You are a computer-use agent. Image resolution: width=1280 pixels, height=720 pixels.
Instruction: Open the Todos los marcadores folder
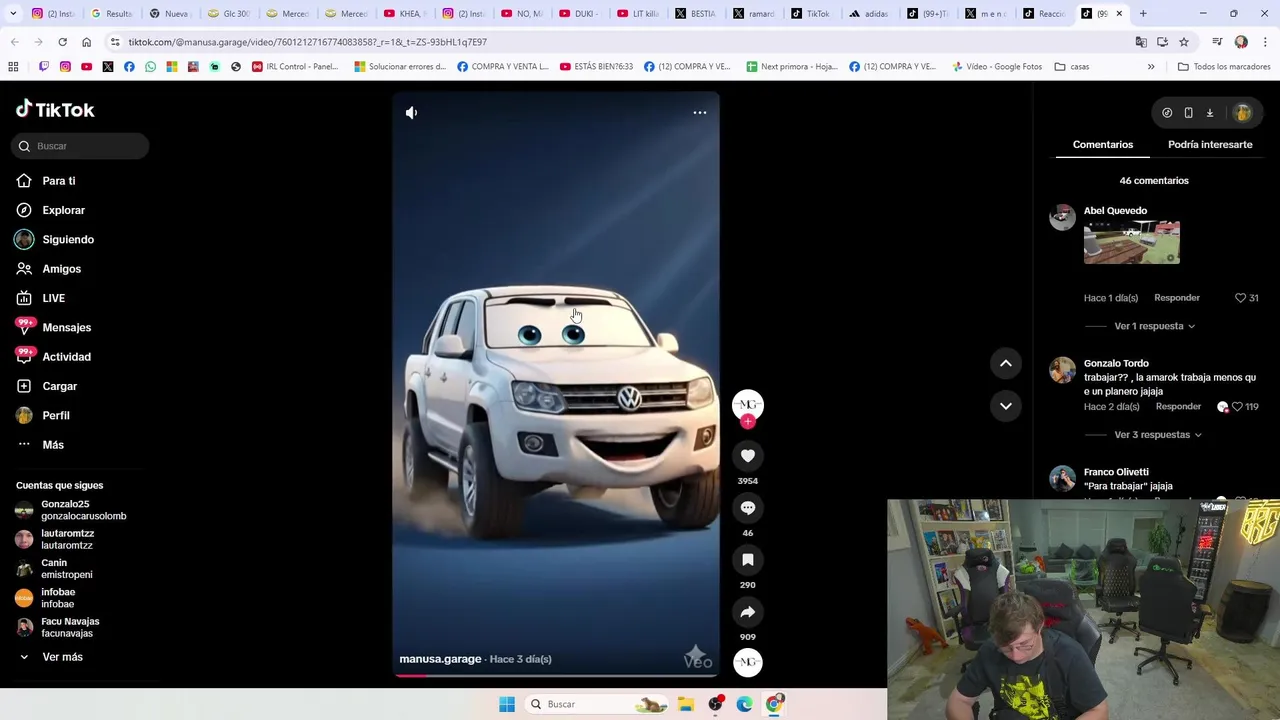(x=1224, y=67)
